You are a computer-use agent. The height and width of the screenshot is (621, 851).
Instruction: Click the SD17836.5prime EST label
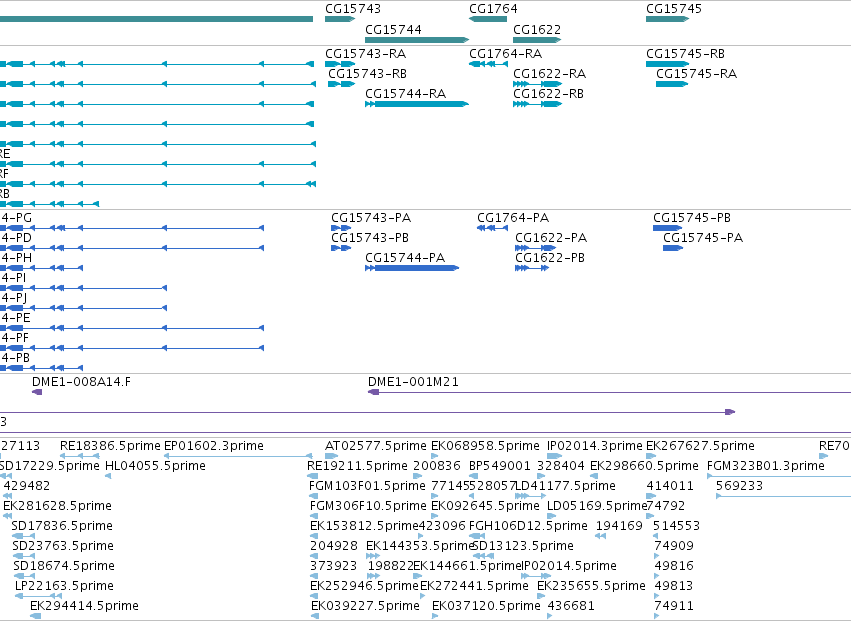coord(62,527)
